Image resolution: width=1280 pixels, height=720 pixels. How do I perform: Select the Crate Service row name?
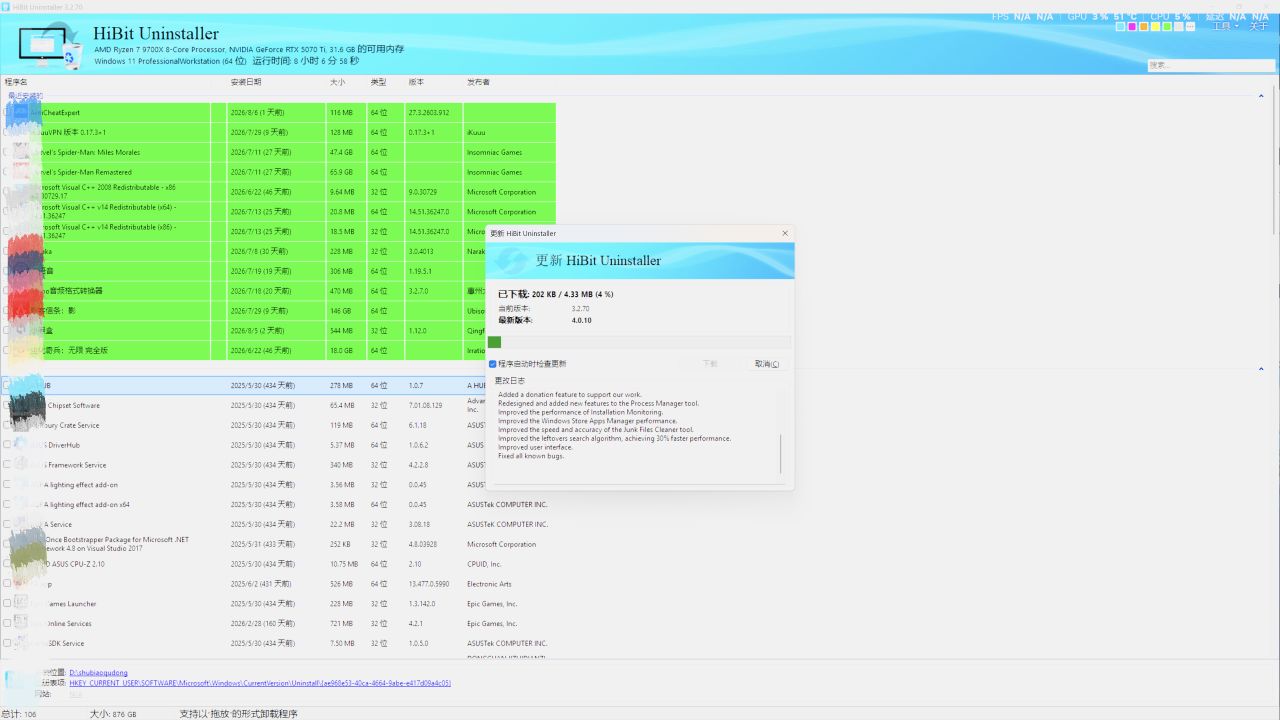[x=72, y=425]
